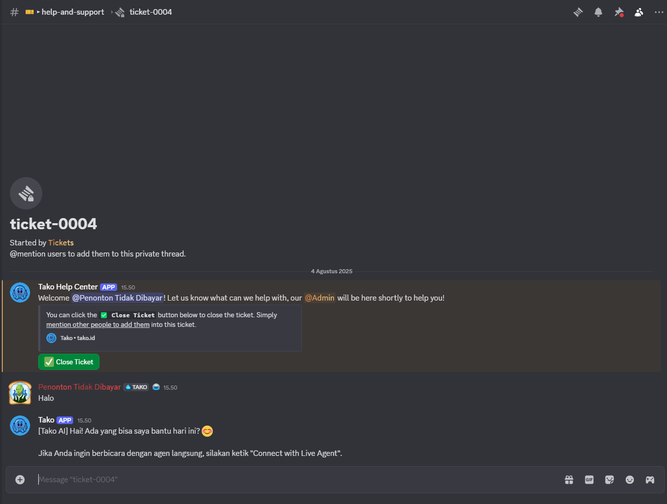
Task: Click Penonton Tidak Dibayar's avatar
Action: tap(20, 392)
